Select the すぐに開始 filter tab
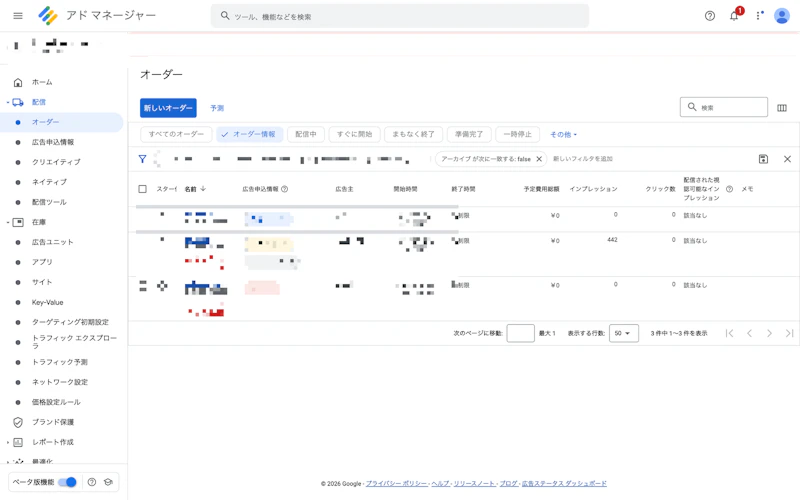Viewport: 800px width, 500px height. (354, 134)
